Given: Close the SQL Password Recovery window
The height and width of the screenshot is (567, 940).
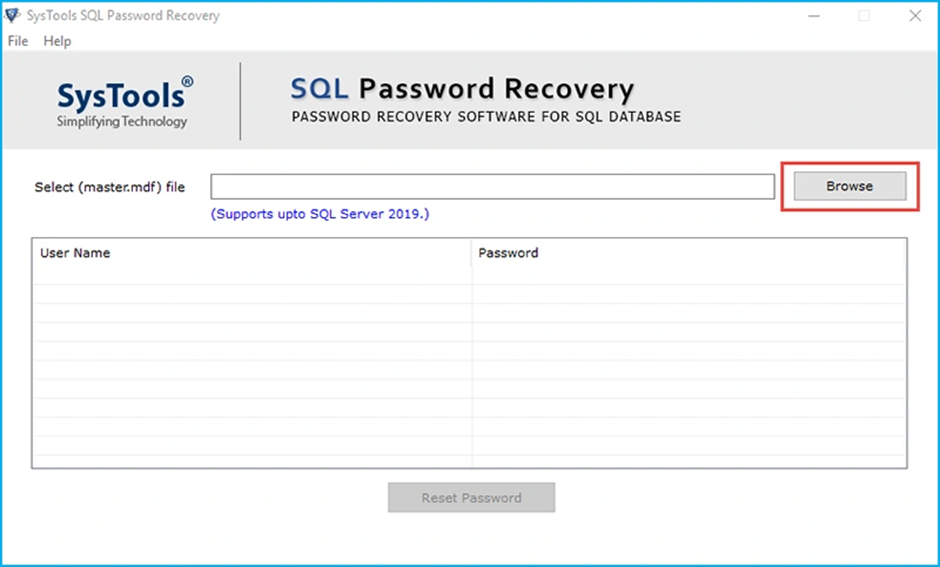Looking at the screenshot, I should tap(915, 16).
